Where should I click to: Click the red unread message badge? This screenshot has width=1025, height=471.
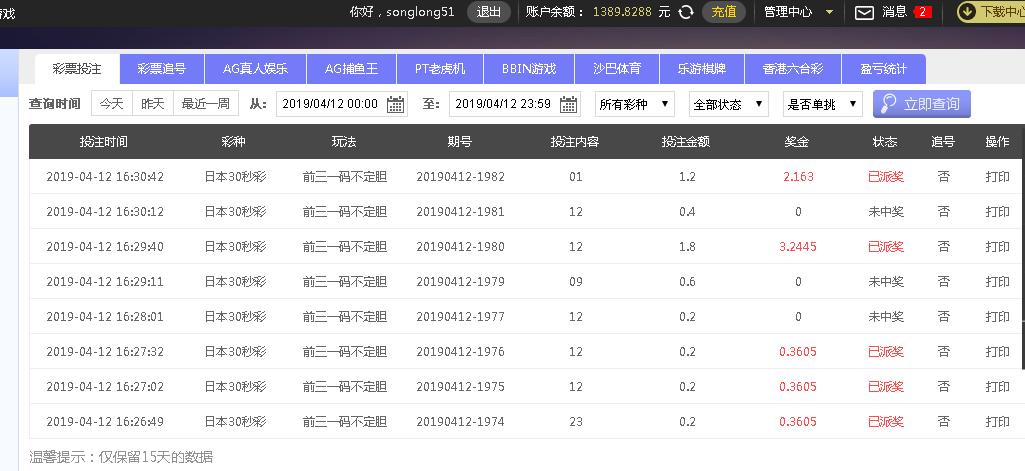[x=922, y=12]
